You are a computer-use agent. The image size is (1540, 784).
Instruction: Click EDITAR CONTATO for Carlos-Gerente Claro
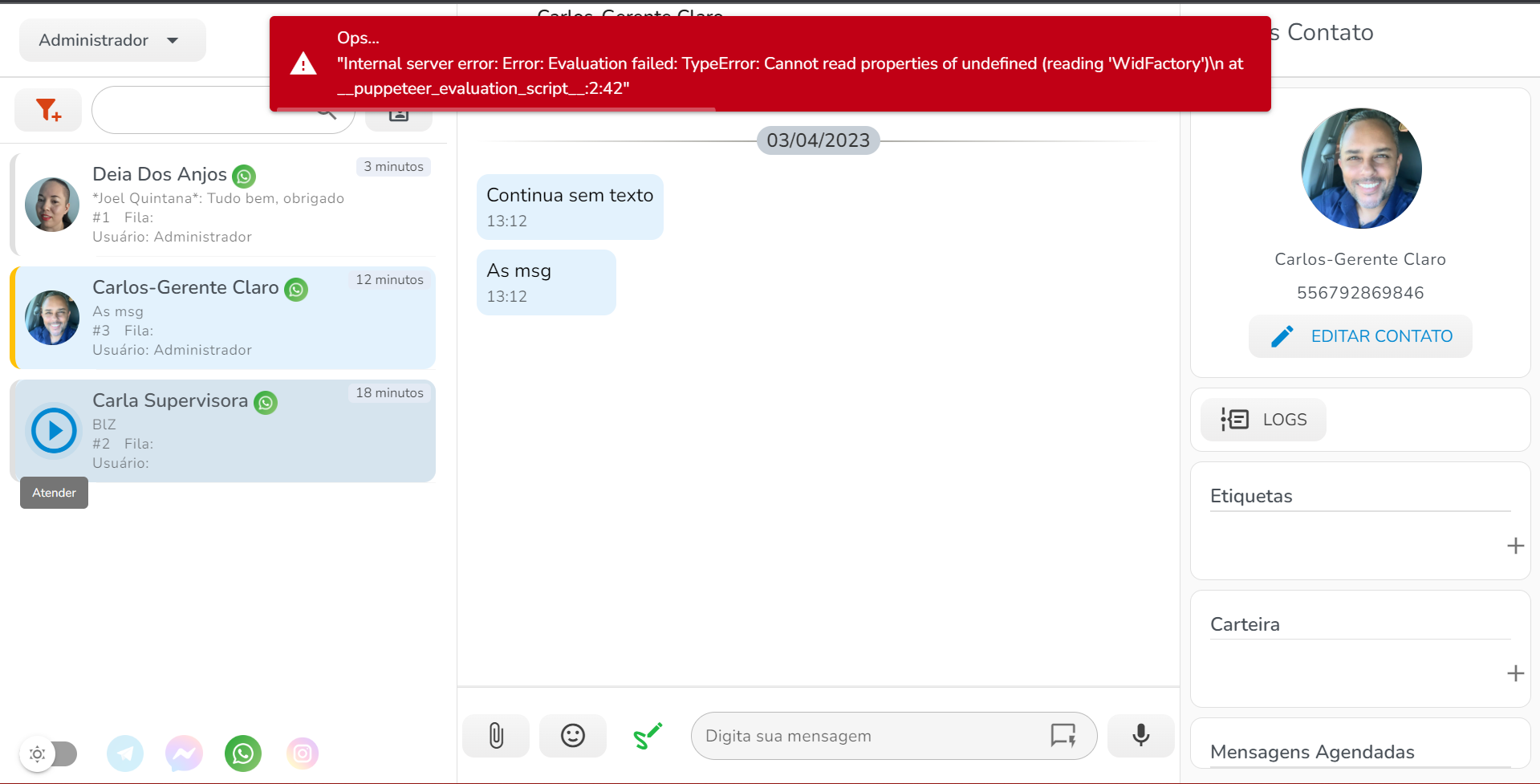point(1359,335)
